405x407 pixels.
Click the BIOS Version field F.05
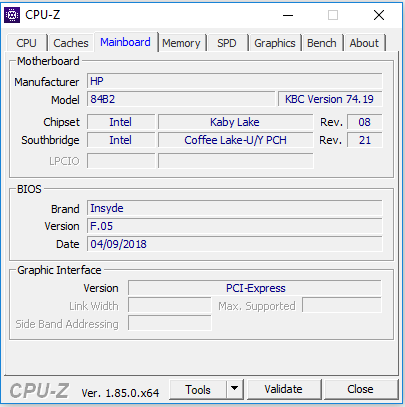pyautogui.click(x=235, y=226)
